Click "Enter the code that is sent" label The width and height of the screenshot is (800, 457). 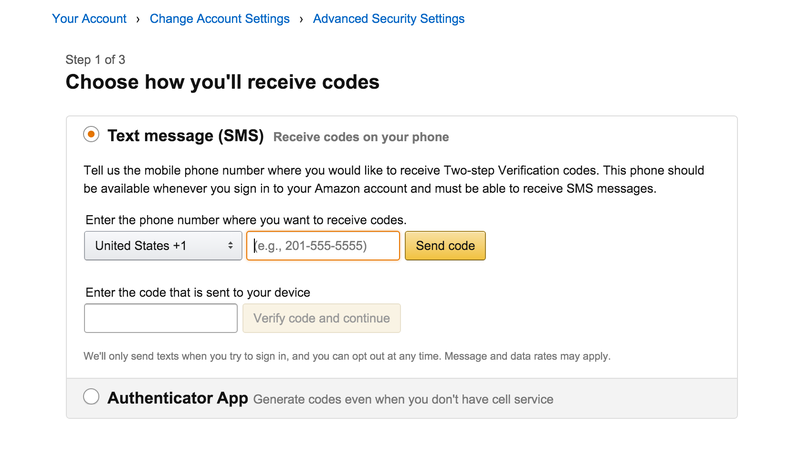198,292
